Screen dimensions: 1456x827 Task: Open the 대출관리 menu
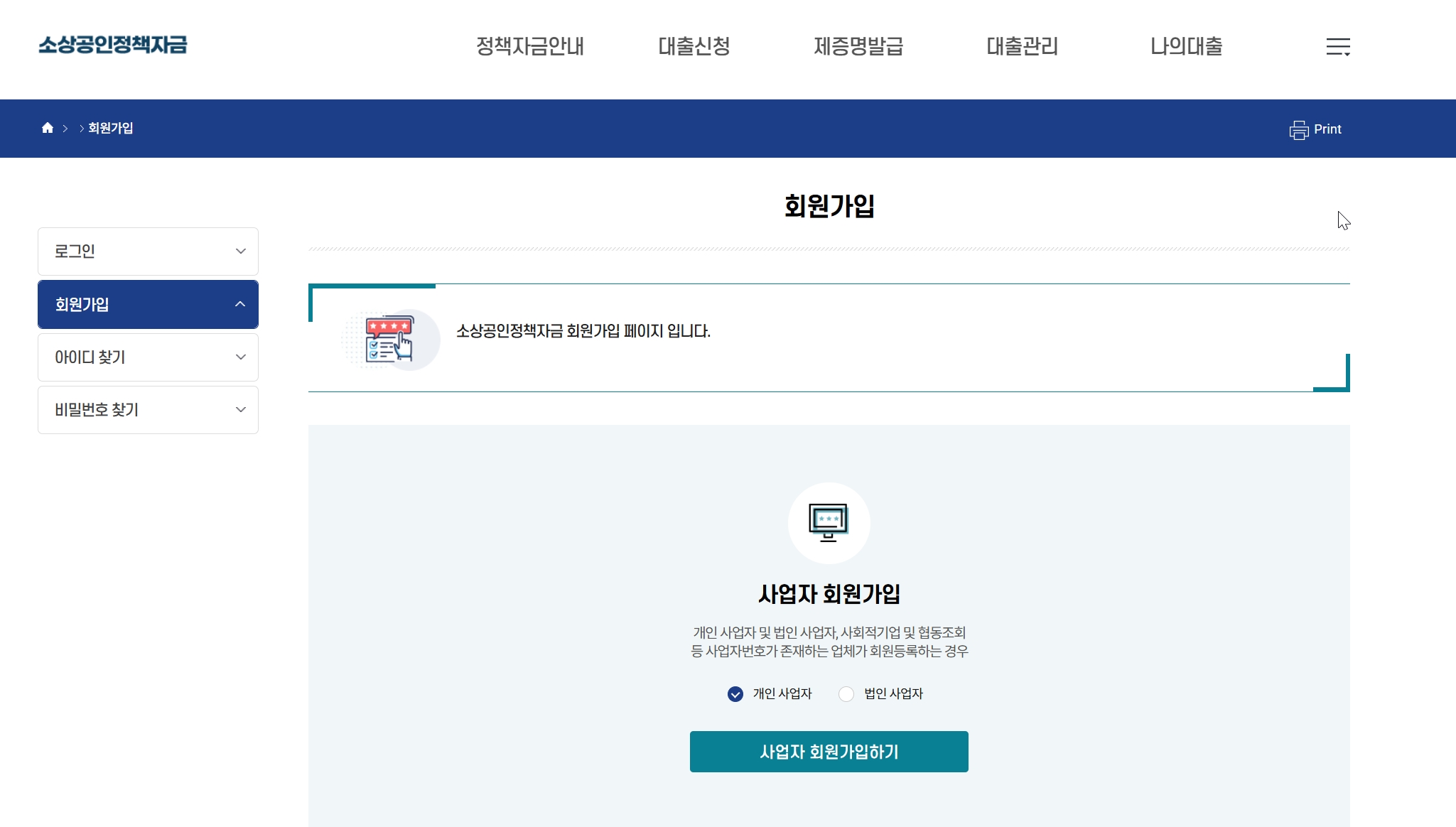1022,46
